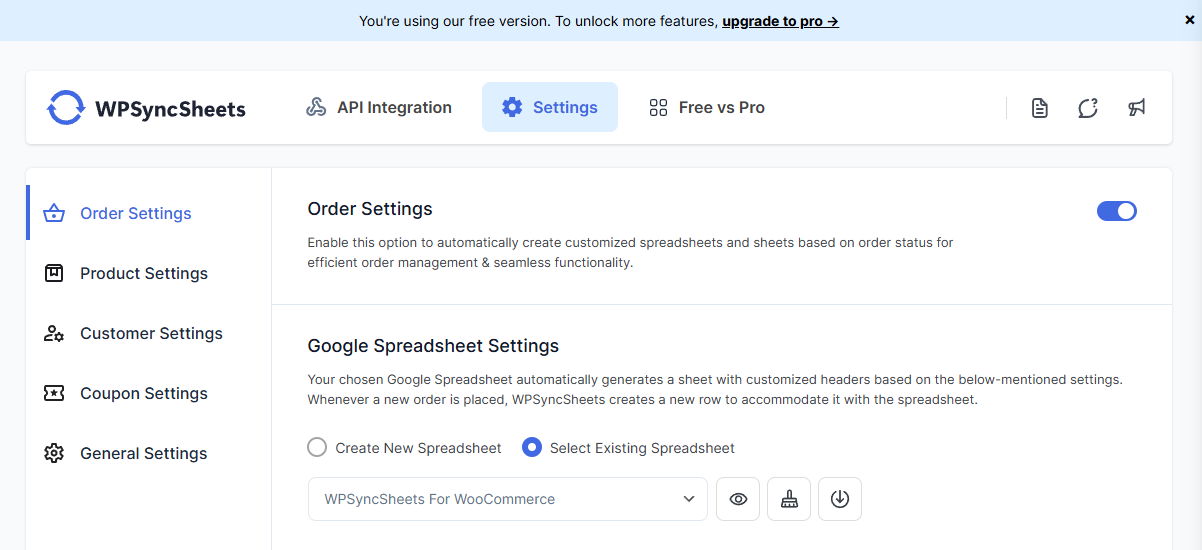Click the megaphone announcements icon
Viewport: 1202px width, 550px height.
(x=1137, y=108)
